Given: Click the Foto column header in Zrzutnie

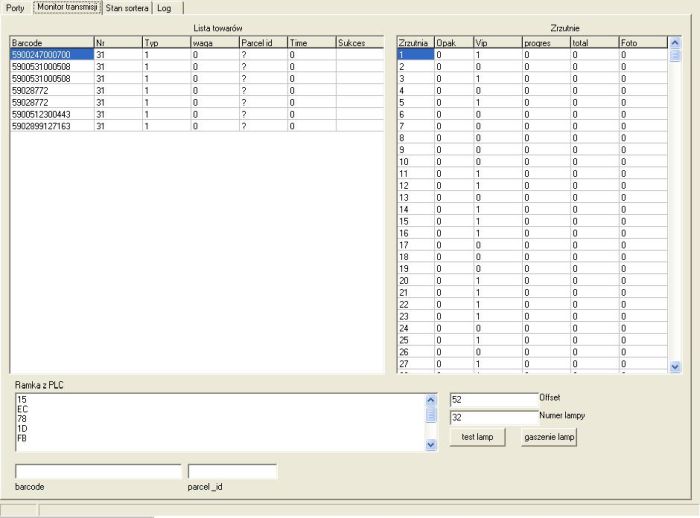Looking at the screenshot, I should point(641,43).
